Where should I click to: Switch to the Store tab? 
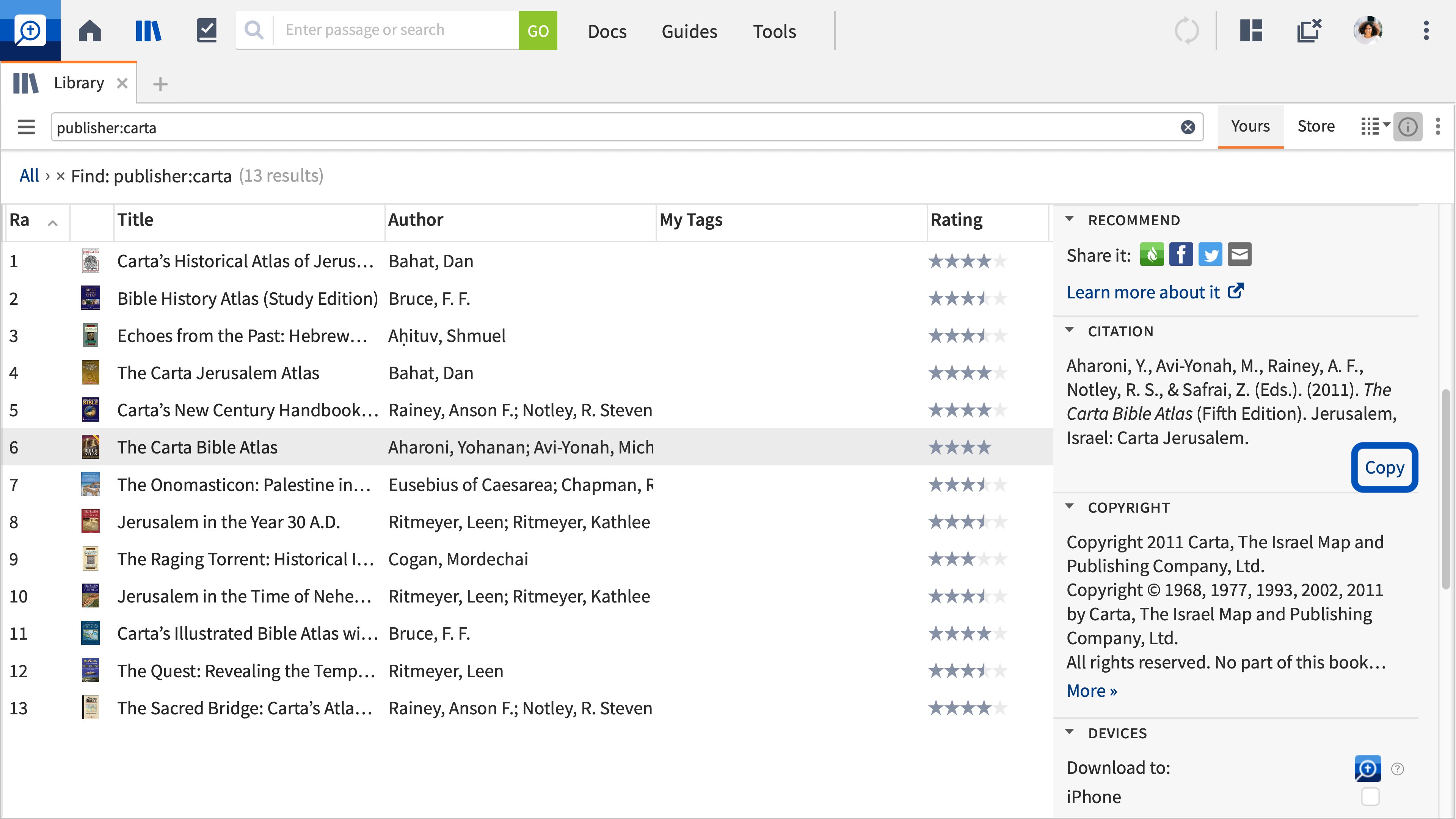pyautogui.click(x=1316, y=126)
